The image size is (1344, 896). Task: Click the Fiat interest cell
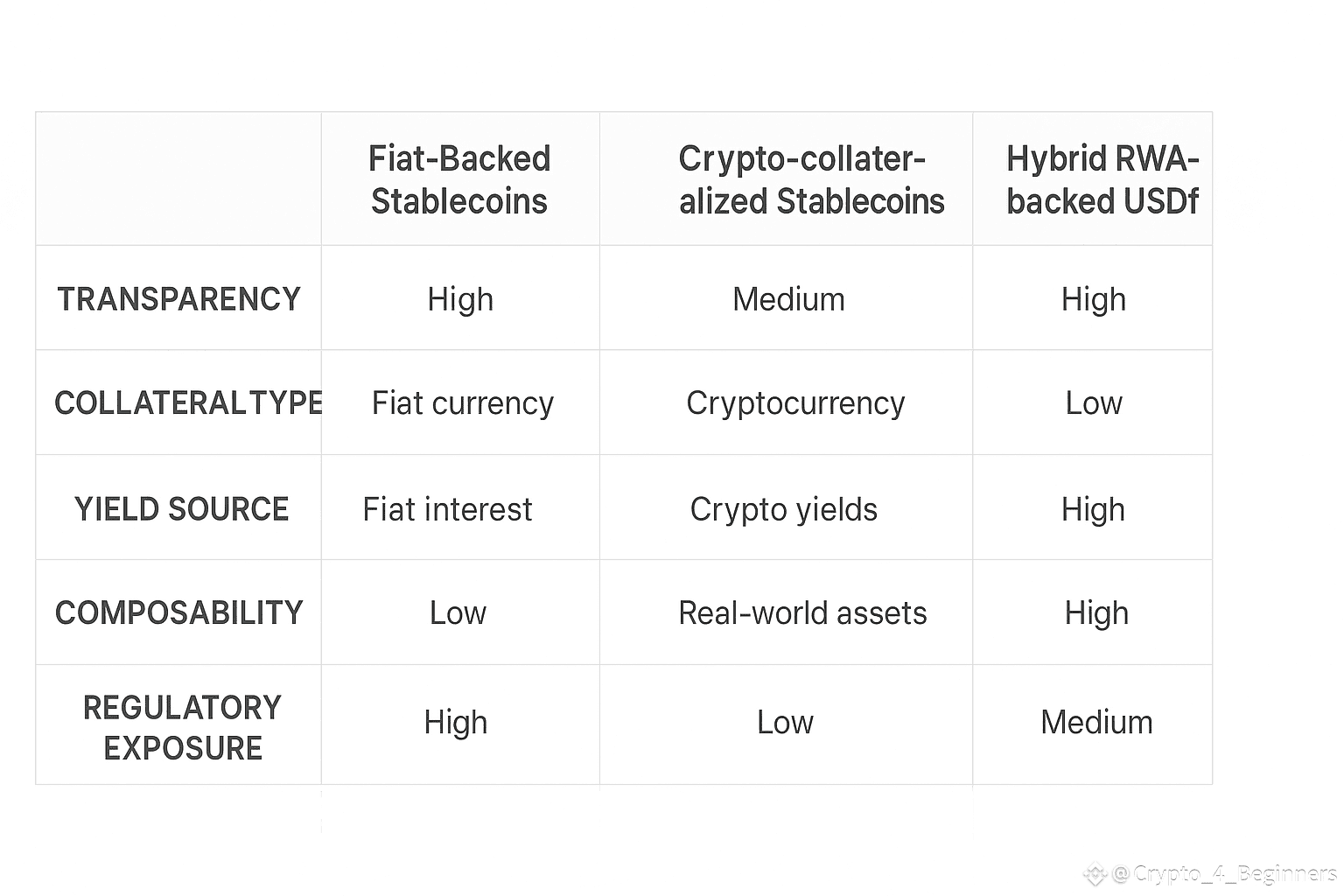[x=447, y=509]
